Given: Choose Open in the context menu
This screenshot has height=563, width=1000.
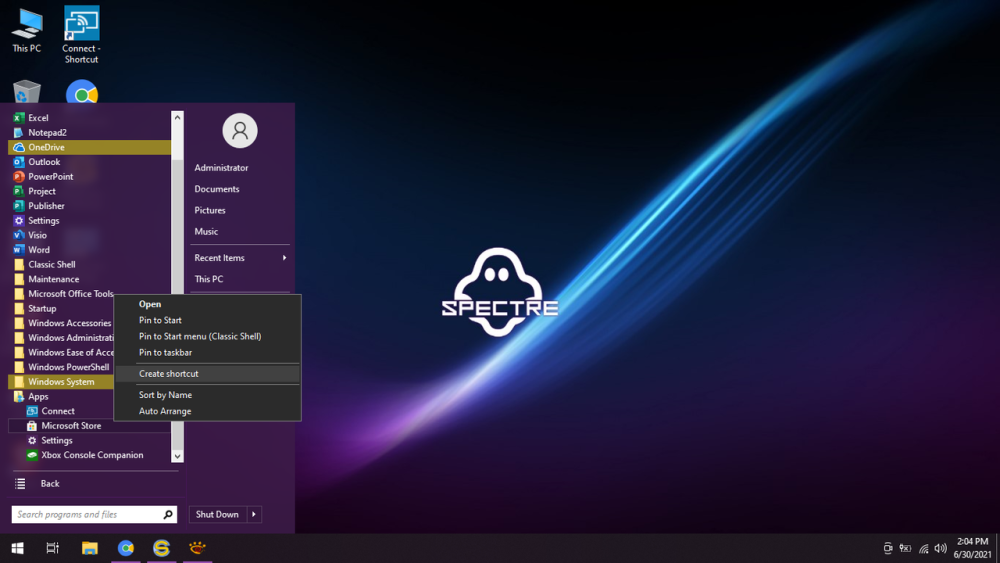Looking at the screenshot, I should click(x=207, y=304).
